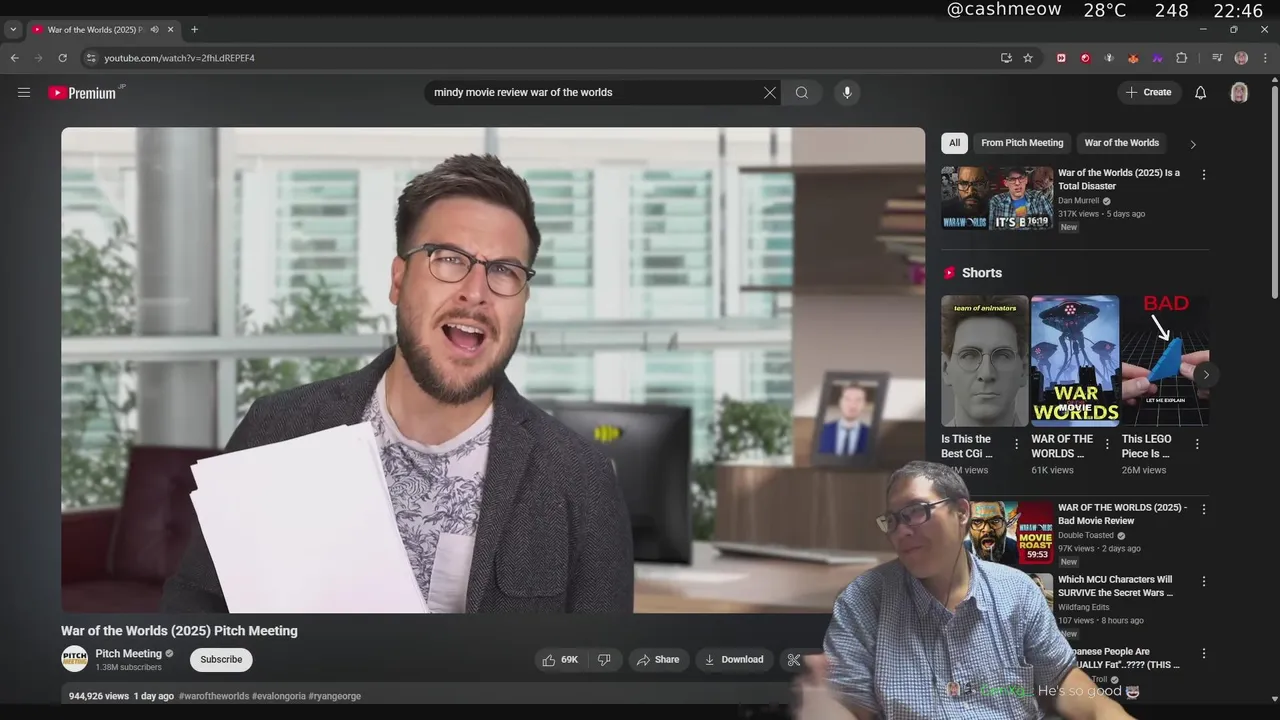Open options for Japanese People video
Screen dimensions: 1280x720
(1204, 653)
